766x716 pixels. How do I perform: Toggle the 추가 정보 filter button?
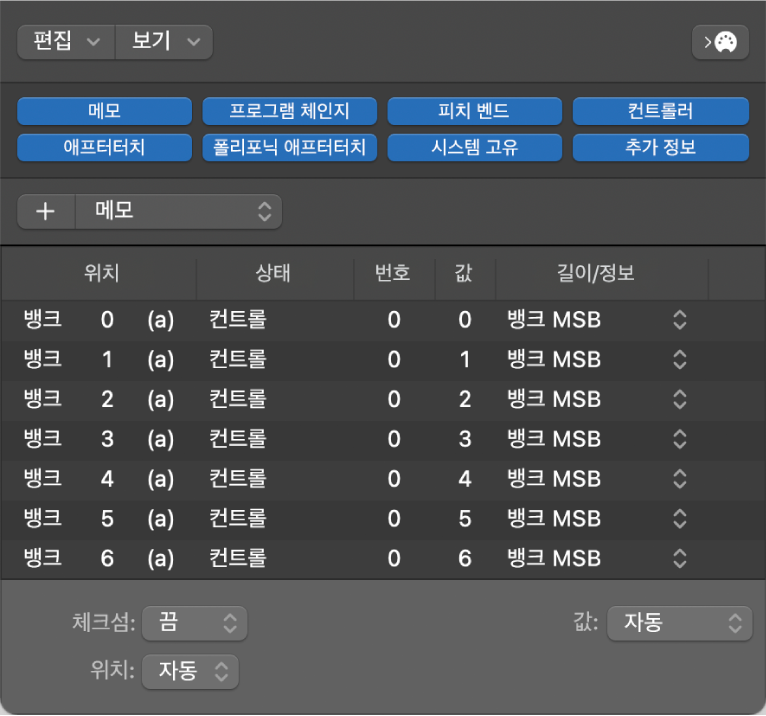tap(660, 147)
